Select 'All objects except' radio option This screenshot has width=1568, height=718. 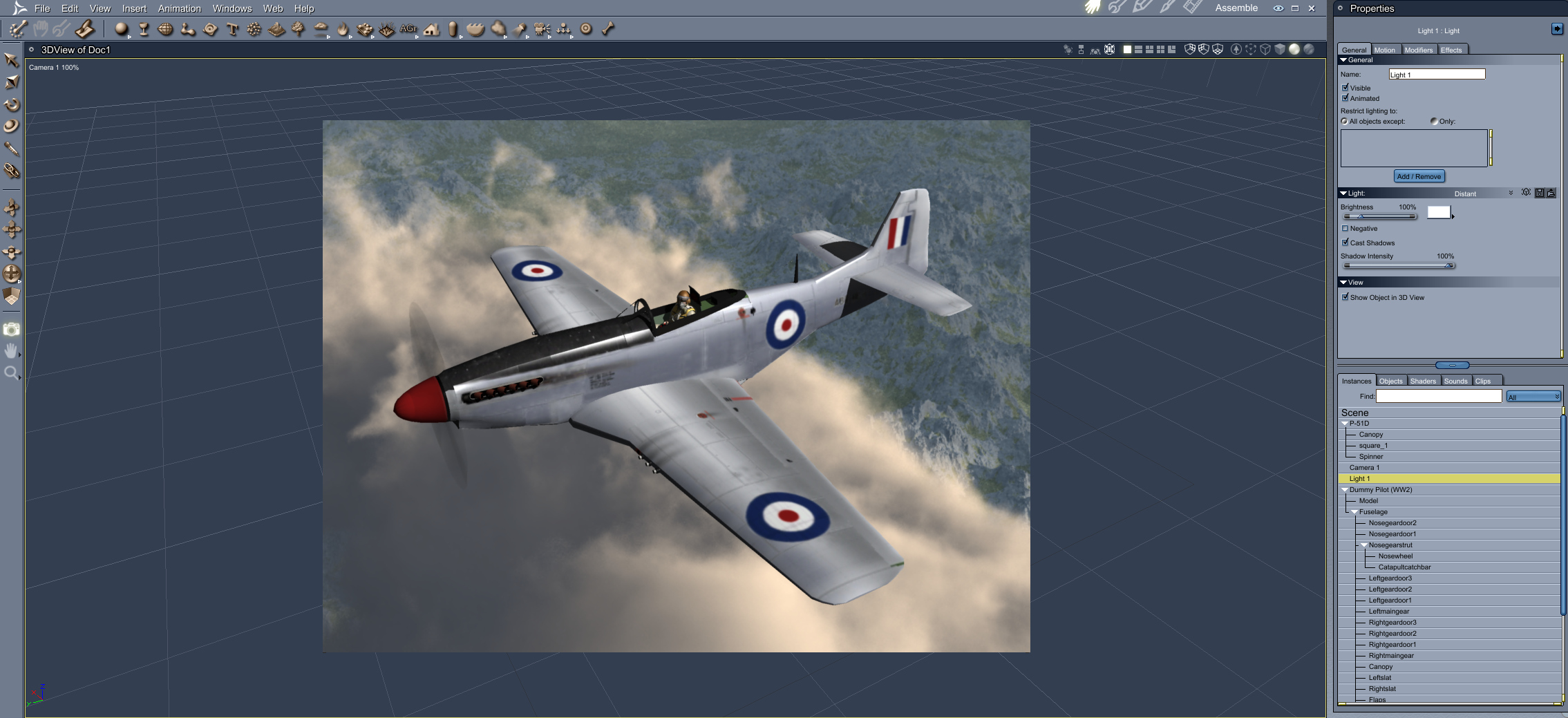[1344, 122]
